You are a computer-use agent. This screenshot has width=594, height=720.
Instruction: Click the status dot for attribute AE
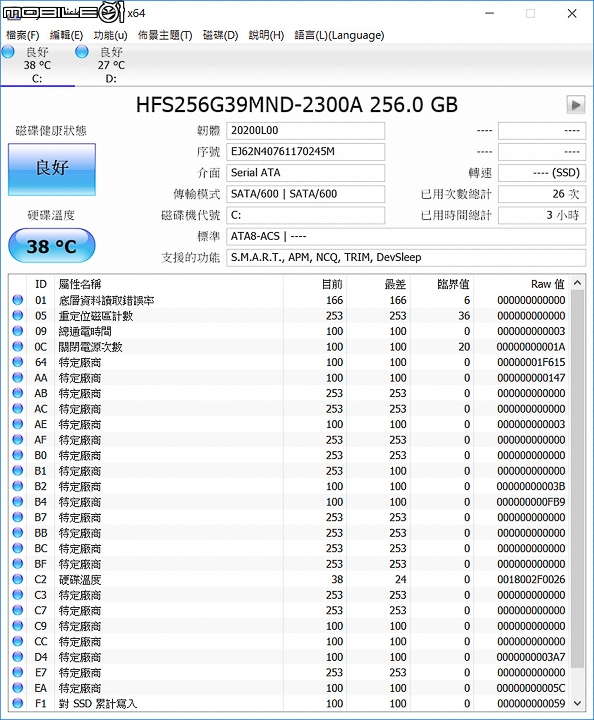(x=18, y=424)
